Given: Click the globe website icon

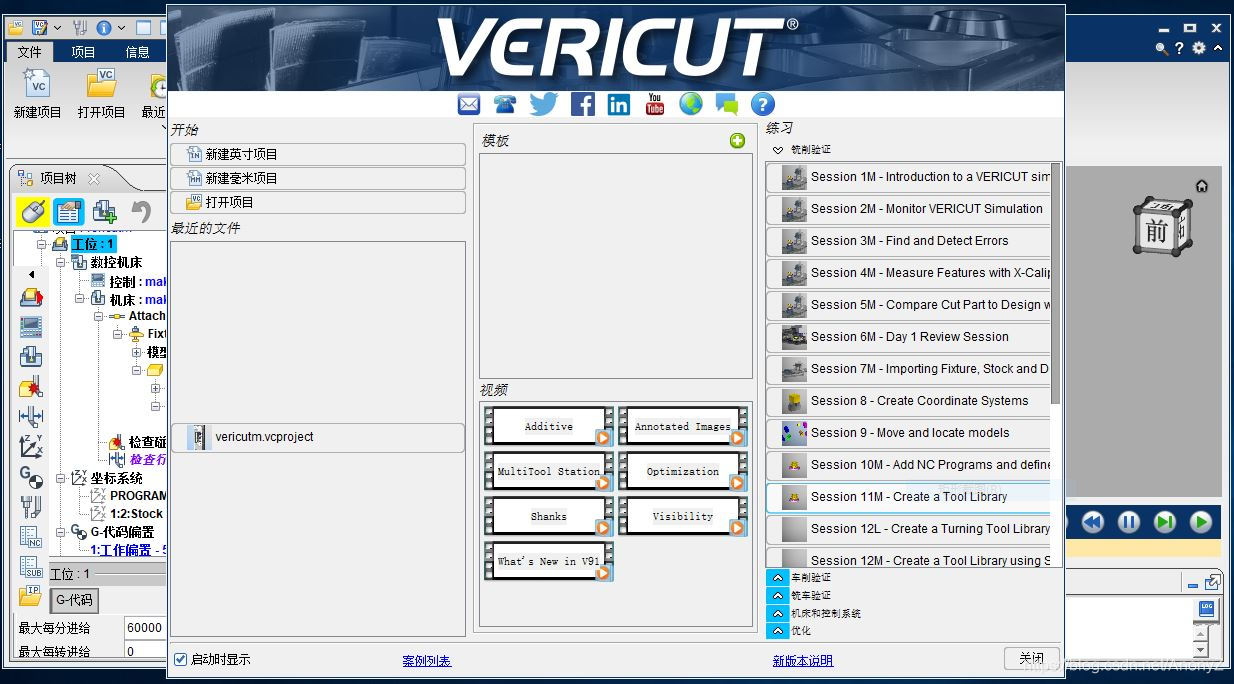Looking at the screenshot, I should [x=691, y=104].
